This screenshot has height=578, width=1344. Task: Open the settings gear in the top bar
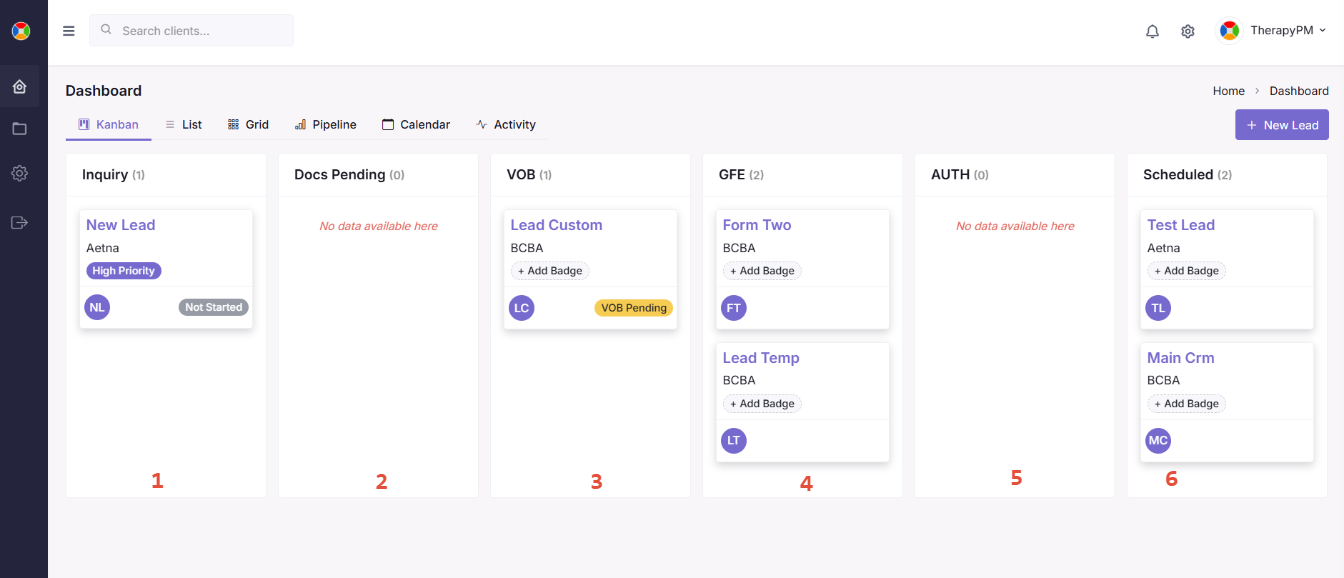pyautogui.click(x=1188, y=31)
